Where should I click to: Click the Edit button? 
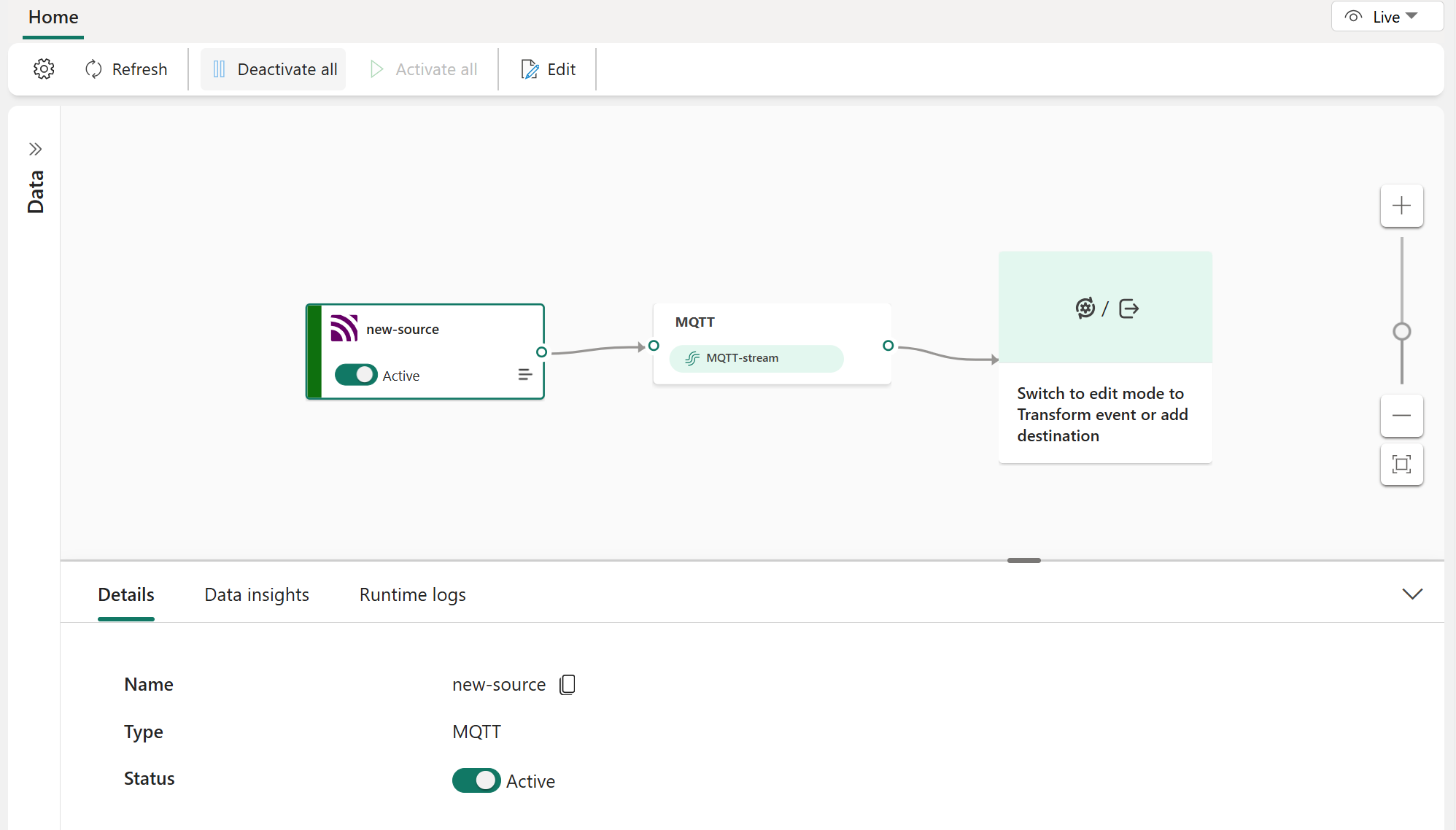(549, 69)
